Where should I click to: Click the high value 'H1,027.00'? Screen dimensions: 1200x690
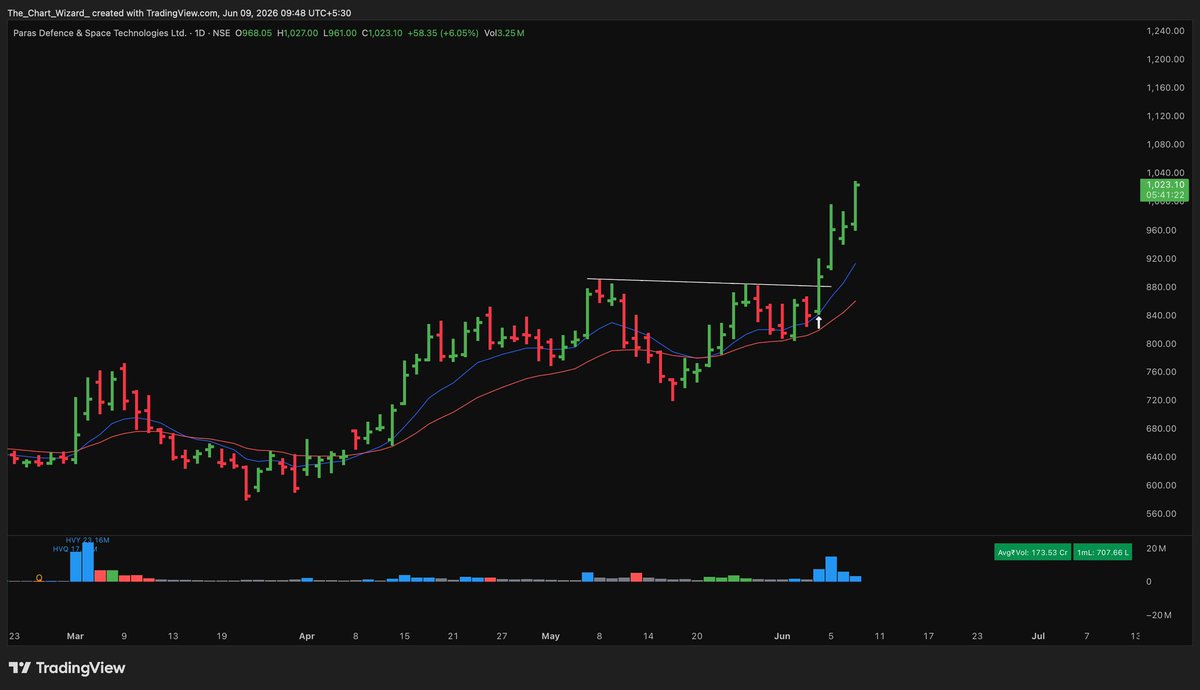click(298, 33)
